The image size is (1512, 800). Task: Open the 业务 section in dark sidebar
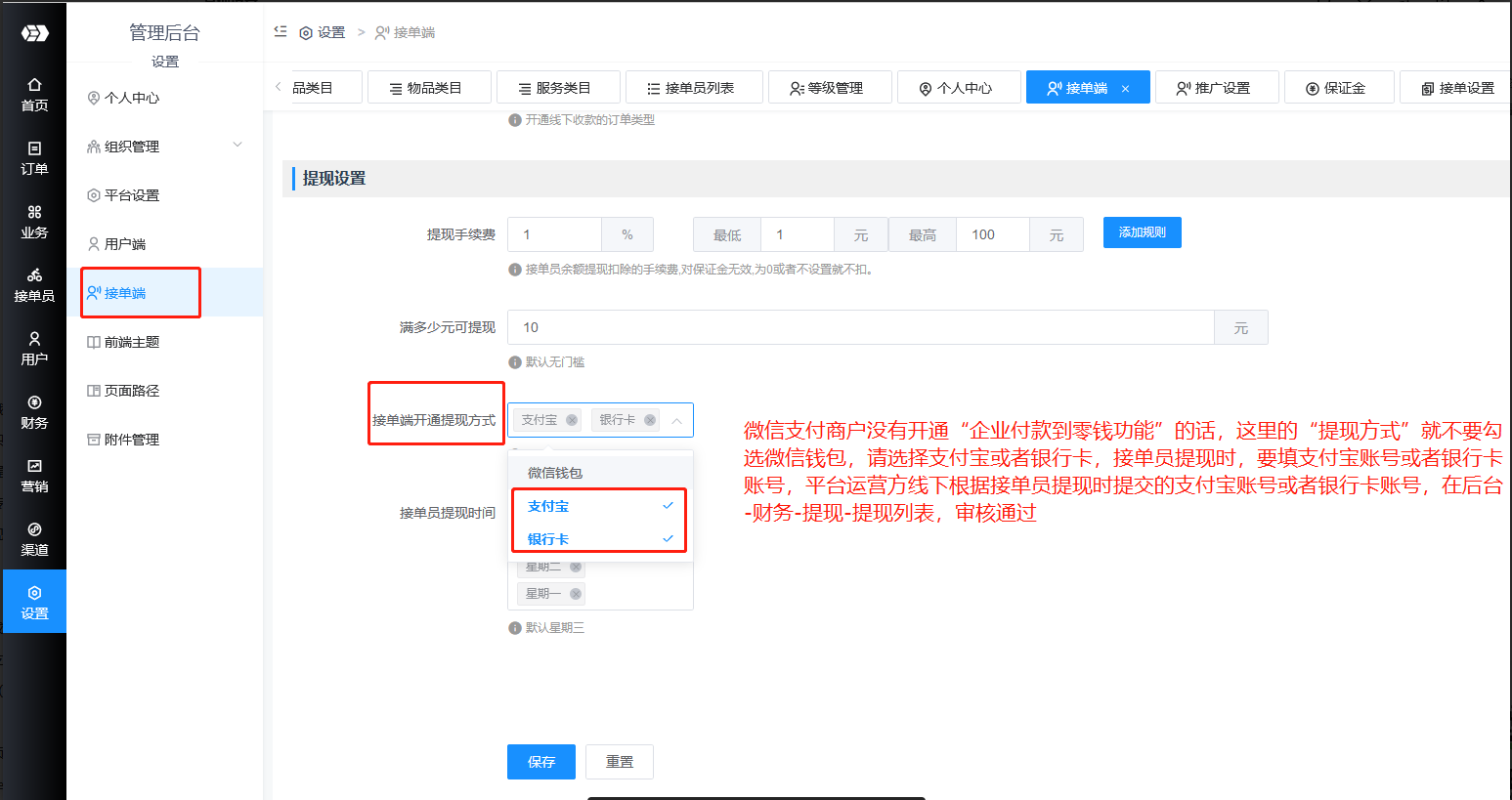click(x=34, y=222)
